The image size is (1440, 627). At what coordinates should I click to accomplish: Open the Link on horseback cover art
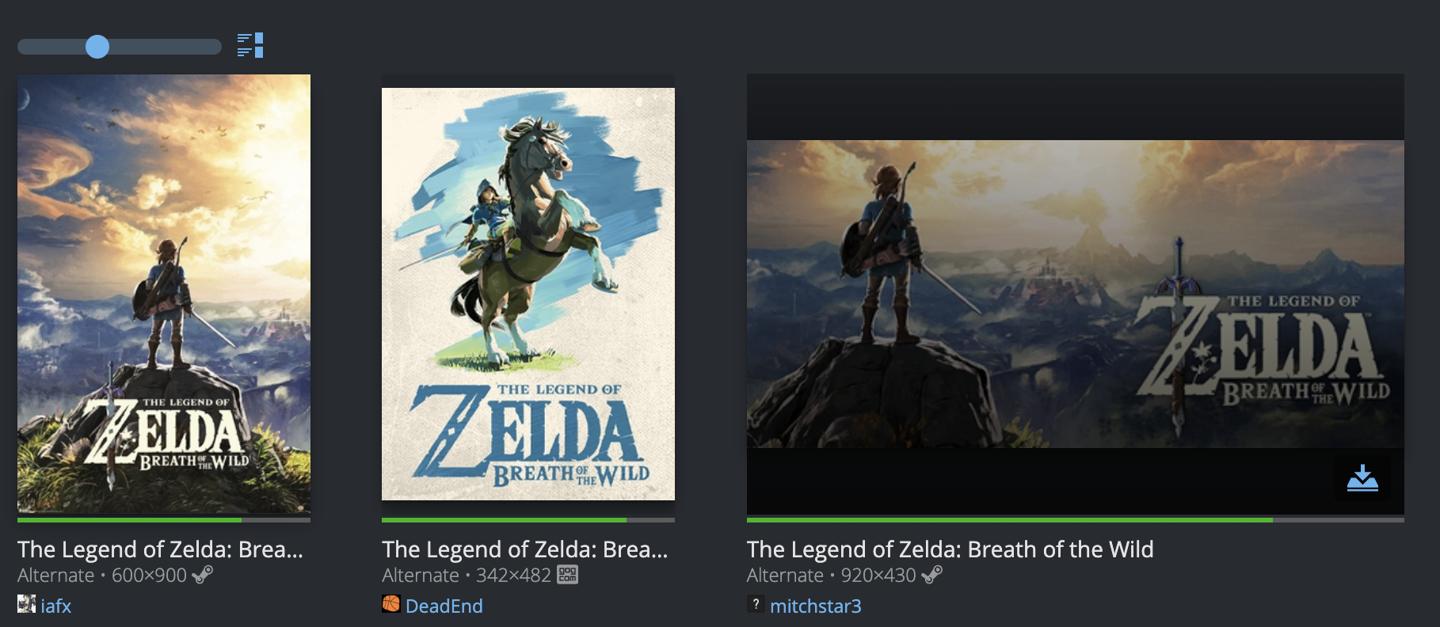[528, 293]
